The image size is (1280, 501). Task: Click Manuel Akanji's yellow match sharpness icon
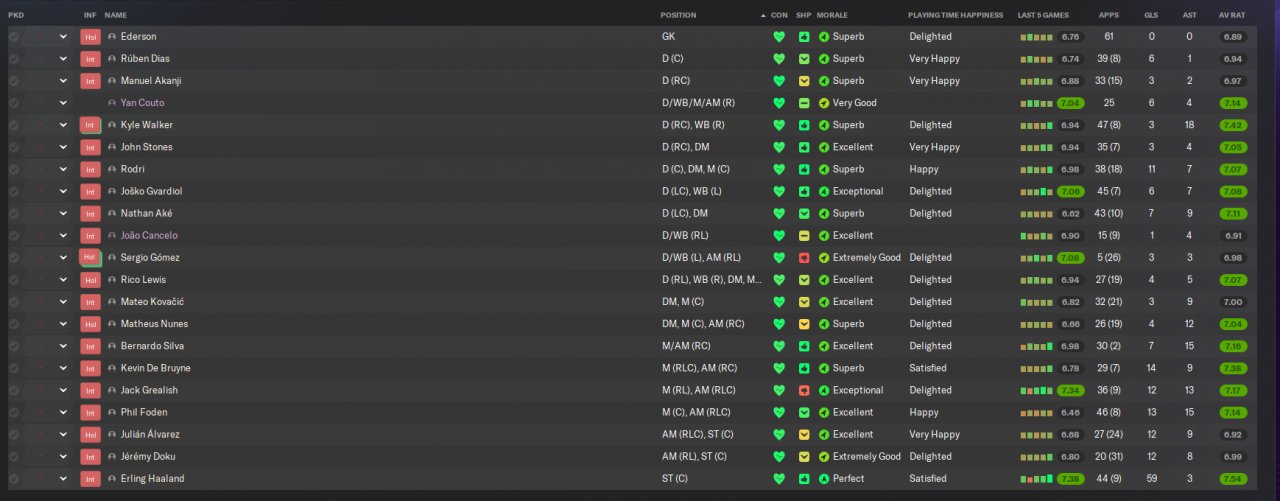point(804,81)
